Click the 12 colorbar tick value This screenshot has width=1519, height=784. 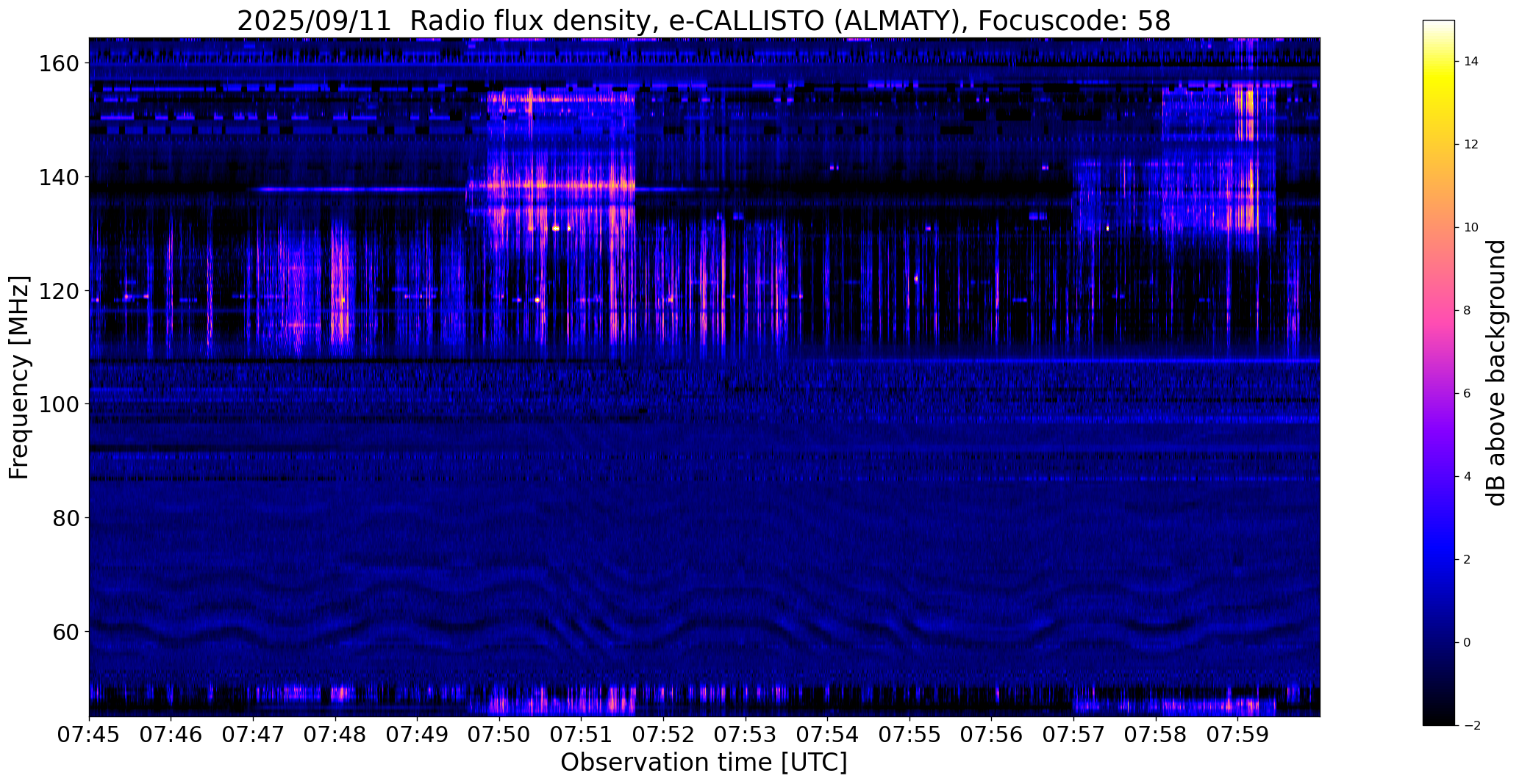[1471, 145]
